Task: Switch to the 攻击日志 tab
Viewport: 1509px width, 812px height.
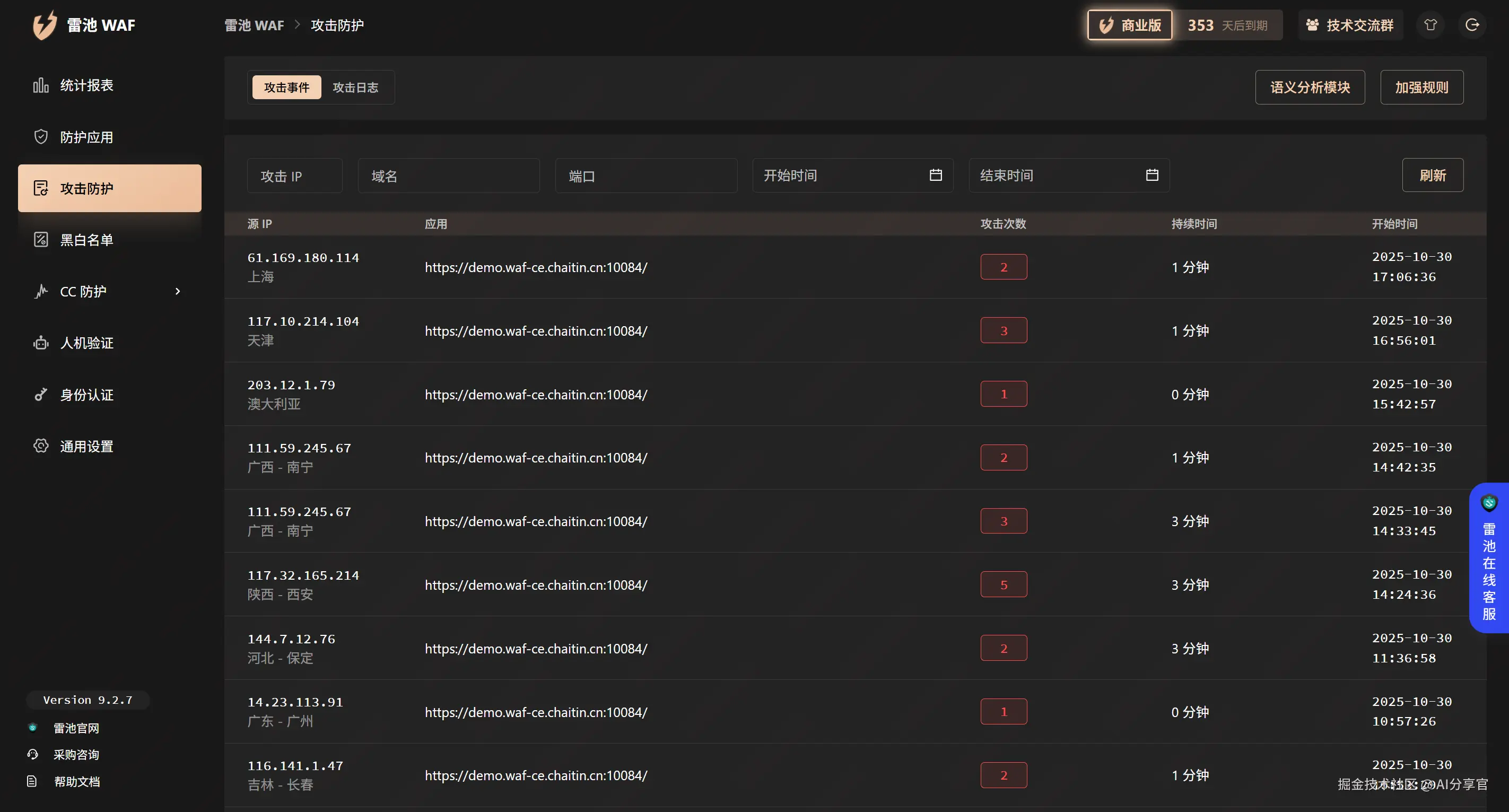Action: [x=355, y=88]
